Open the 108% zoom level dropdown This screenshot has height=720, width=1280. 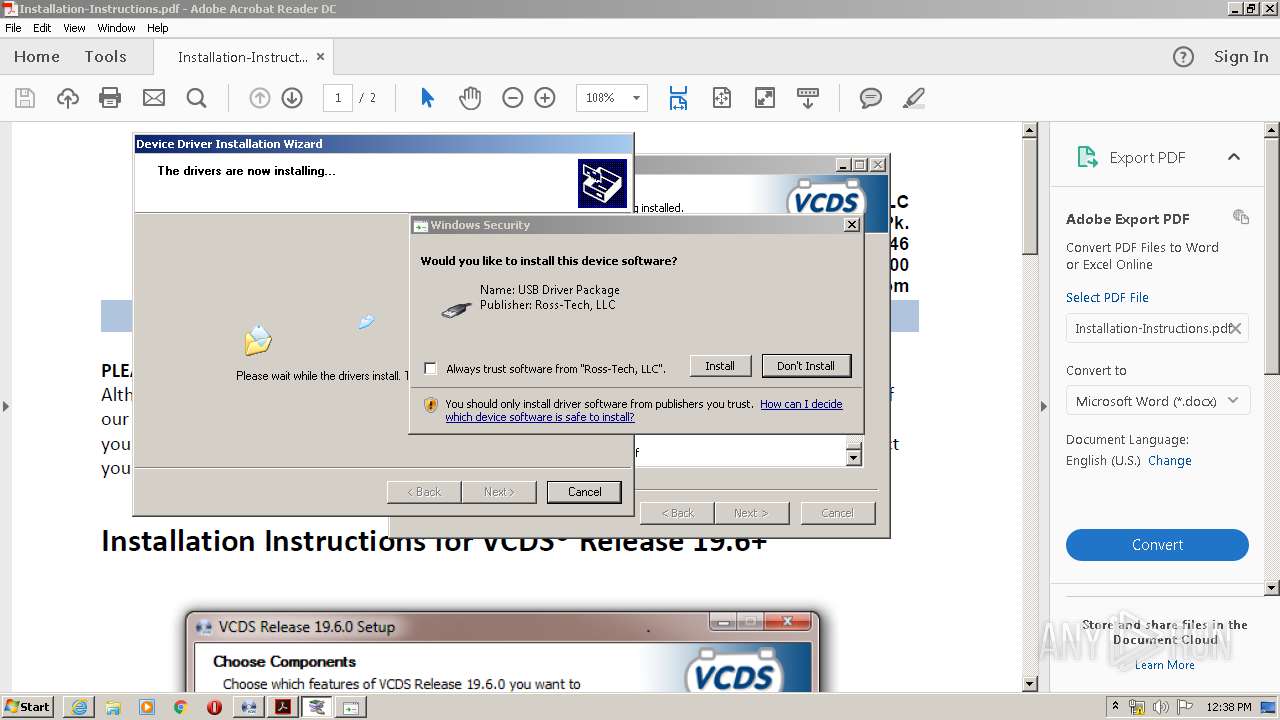[x=636, y=98]
